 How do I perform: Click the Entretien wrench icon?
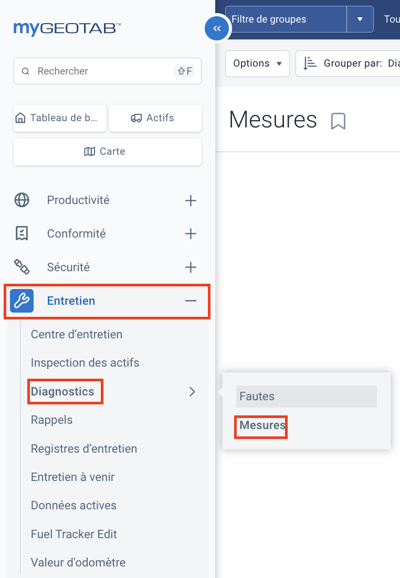point(22,301)
